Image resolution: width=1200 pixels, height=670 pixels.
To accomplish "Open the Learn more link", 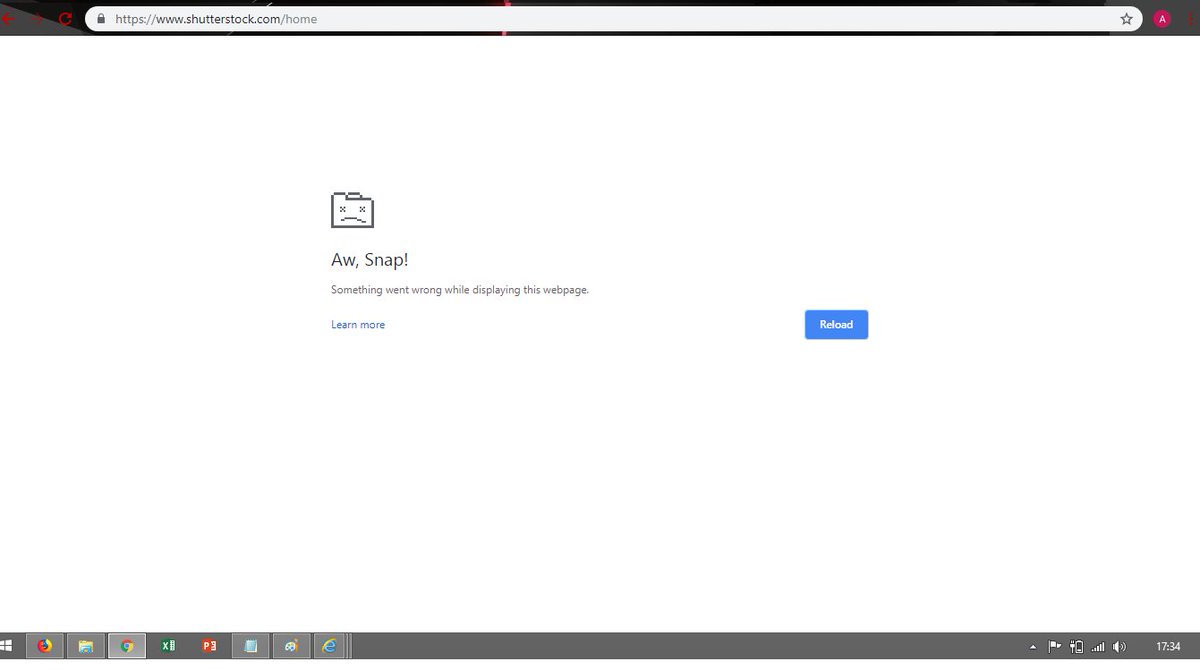I will pos(358,325).
